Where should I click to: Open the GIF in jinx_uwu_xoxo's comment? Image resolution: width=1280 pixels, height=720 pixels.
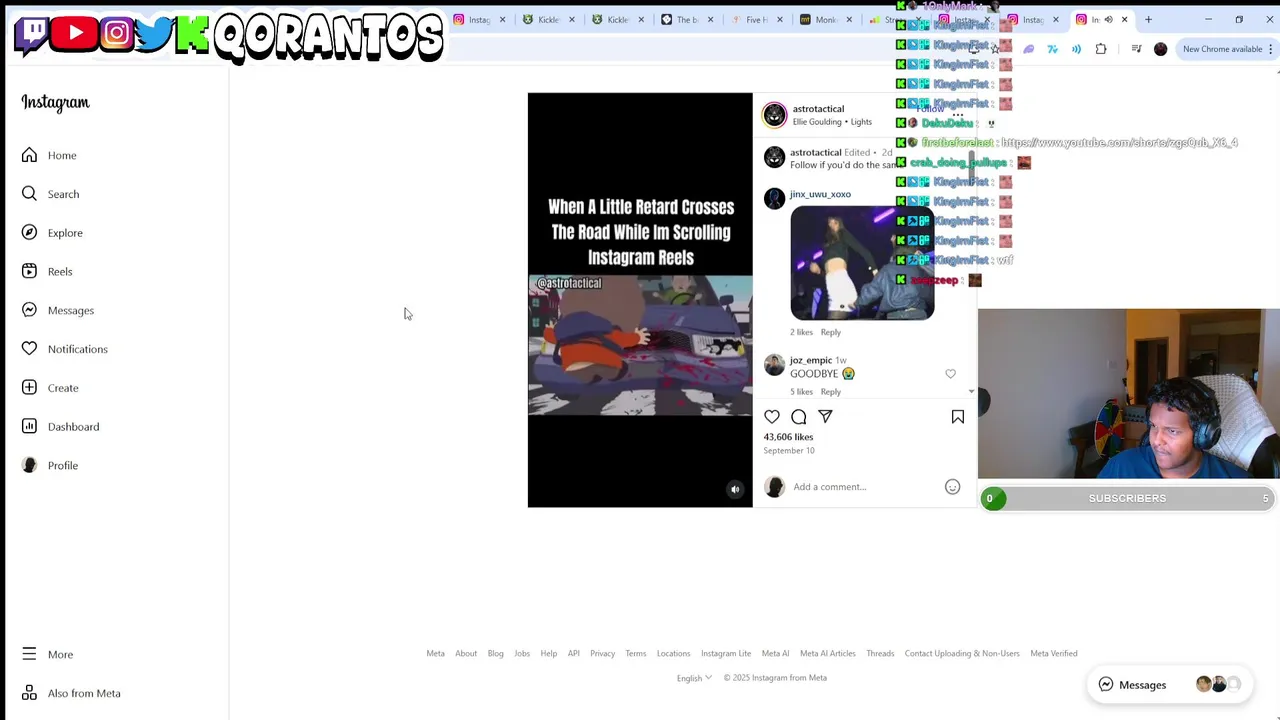pos(862,263)
